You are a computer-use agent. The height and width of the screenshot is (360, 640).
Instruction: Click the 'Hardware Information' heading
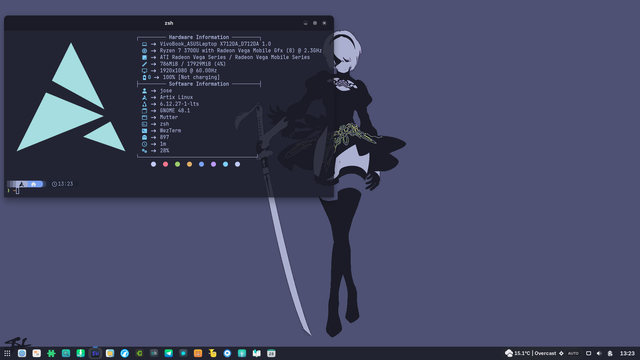click(x=199, y=37)
